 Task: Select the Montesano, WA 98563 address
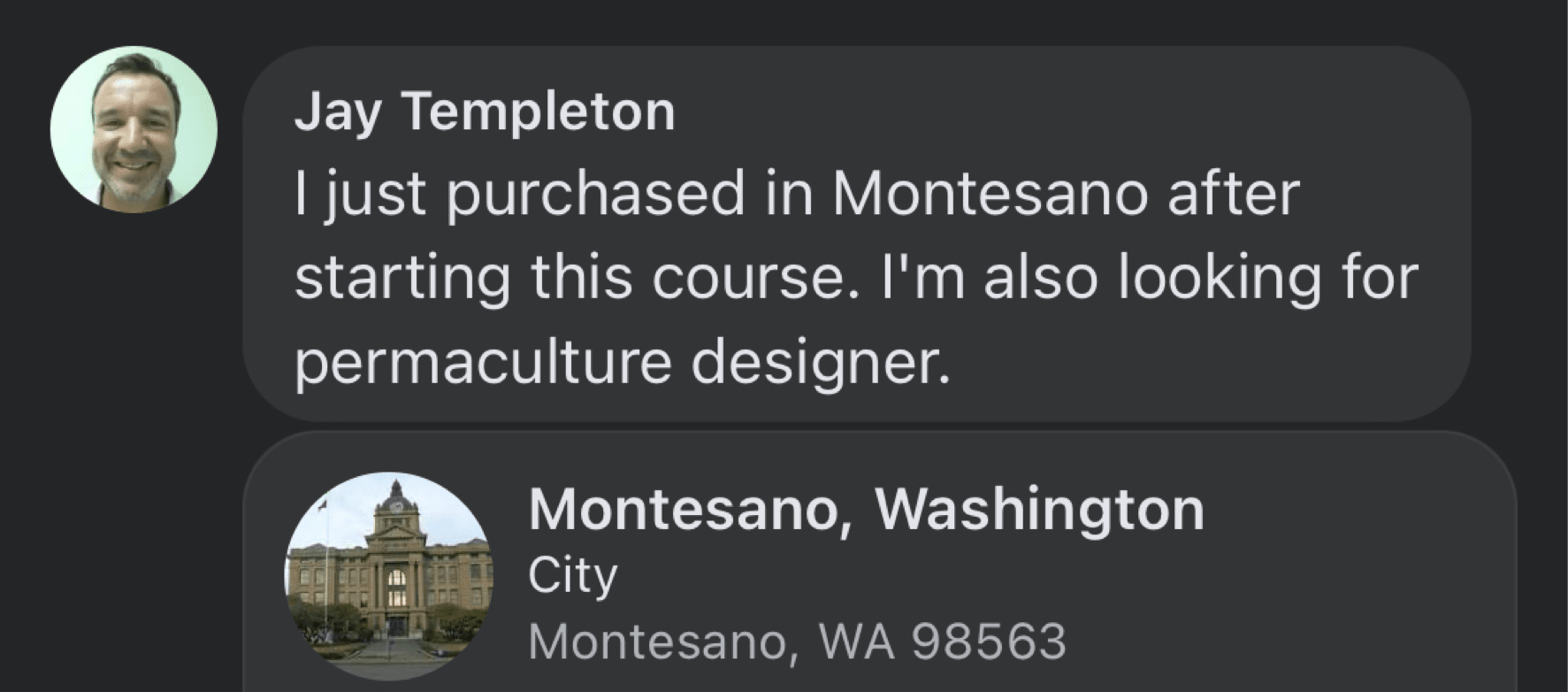797,642
